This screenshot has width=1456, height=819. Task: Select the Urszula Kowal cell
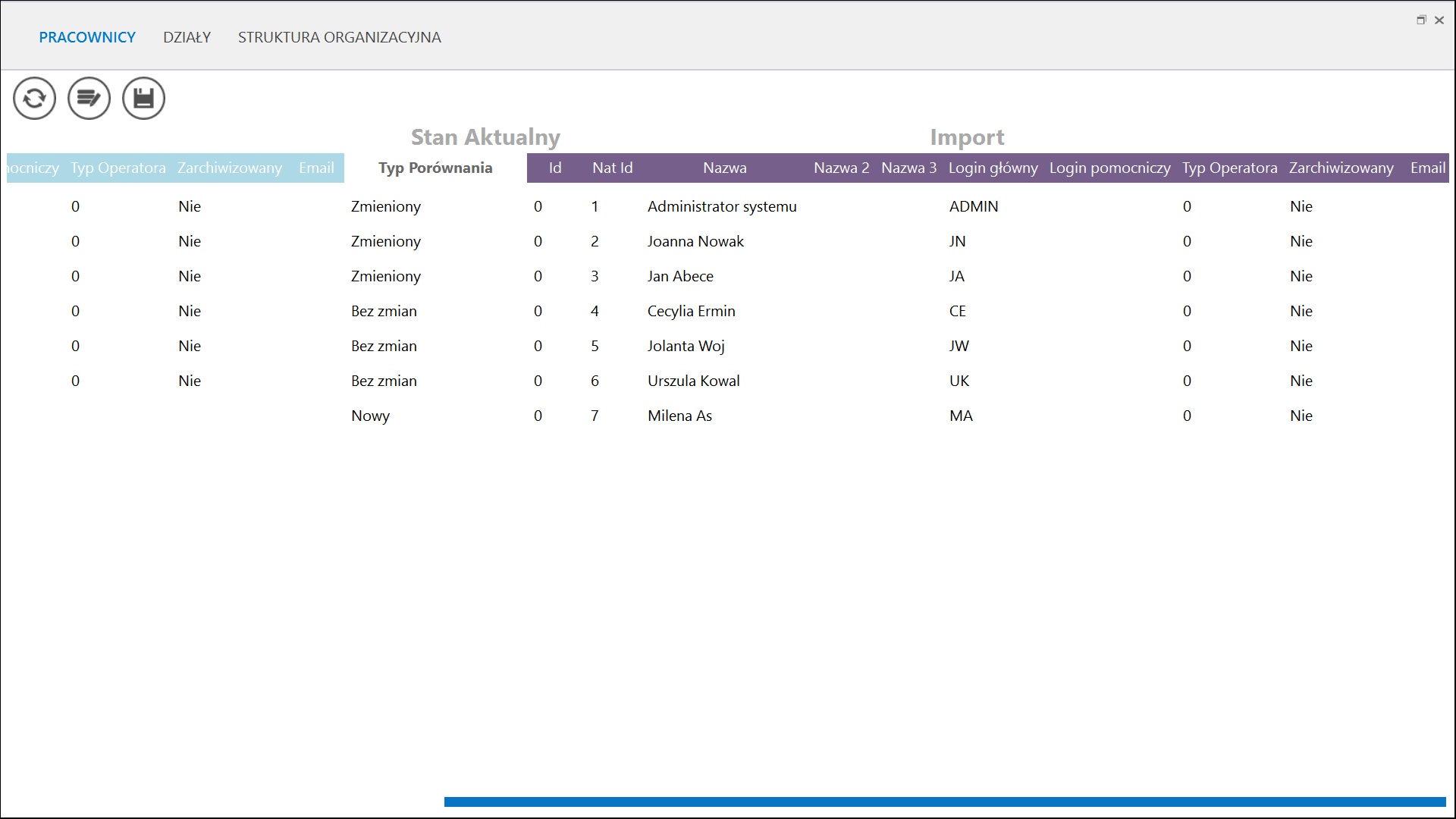(693, 381)
